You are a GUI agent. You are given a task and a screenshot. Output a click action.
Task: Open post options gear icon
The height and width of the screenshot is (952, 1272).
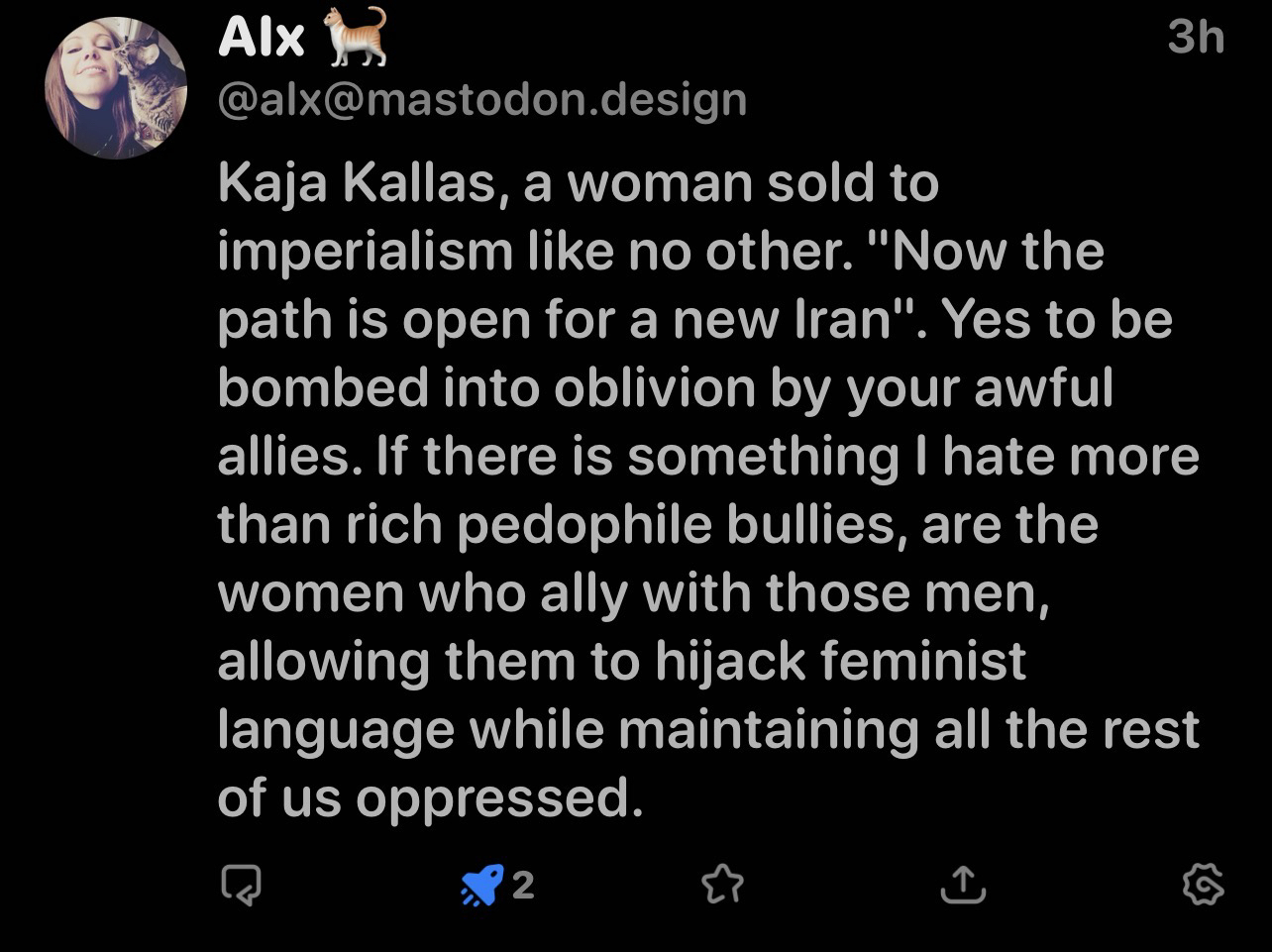tap(1203, 884)
